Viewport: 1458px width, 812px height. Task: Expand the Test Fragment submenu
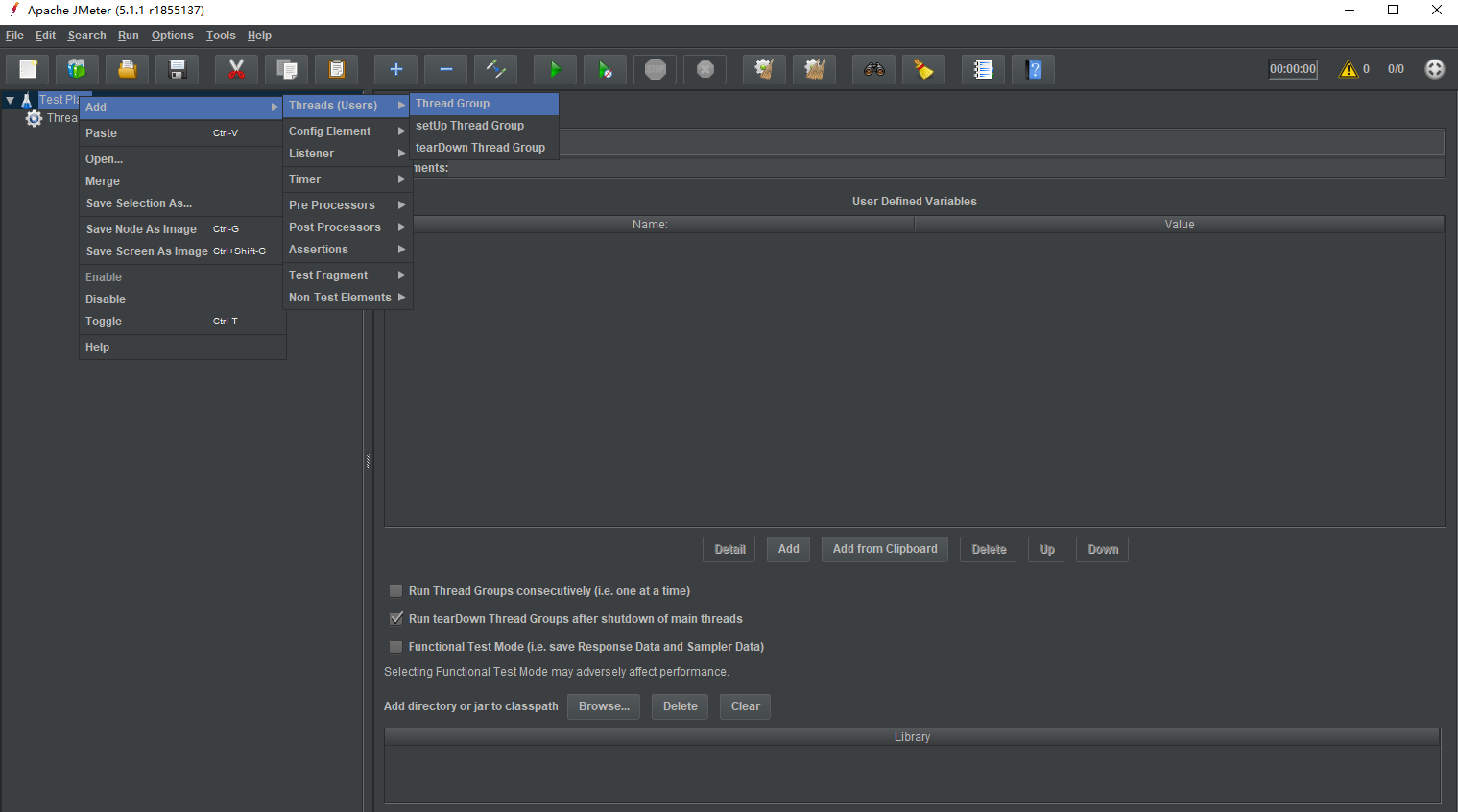coord(347,275)
